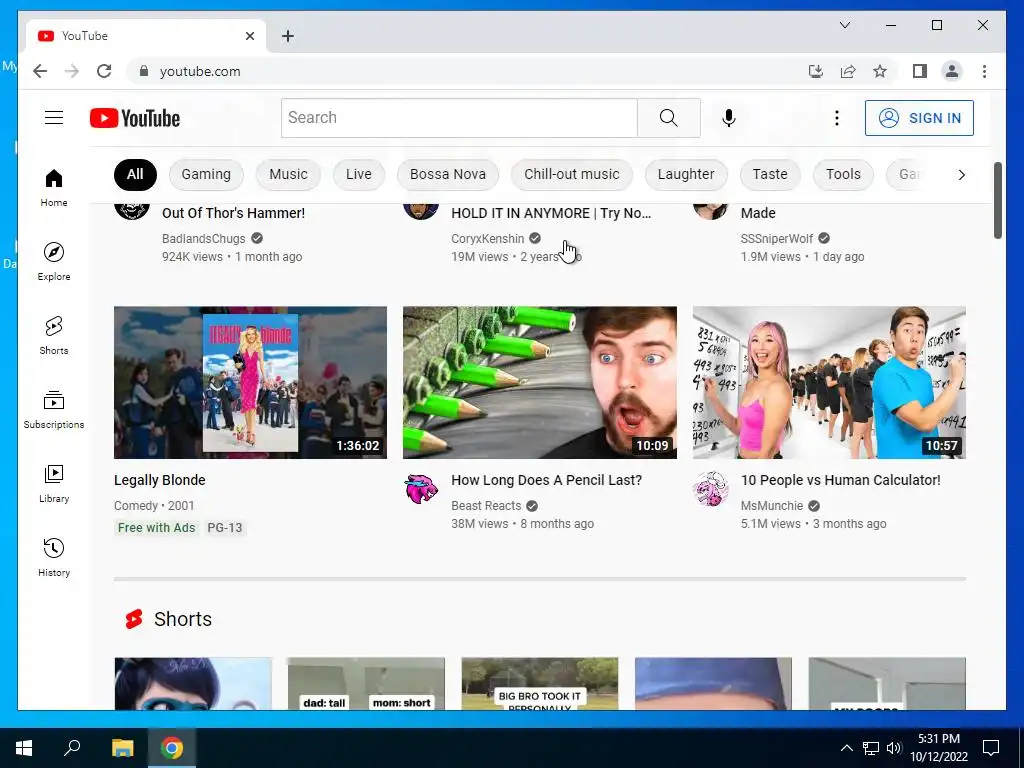Go to Home in the sidebar

tap(54, 188)
